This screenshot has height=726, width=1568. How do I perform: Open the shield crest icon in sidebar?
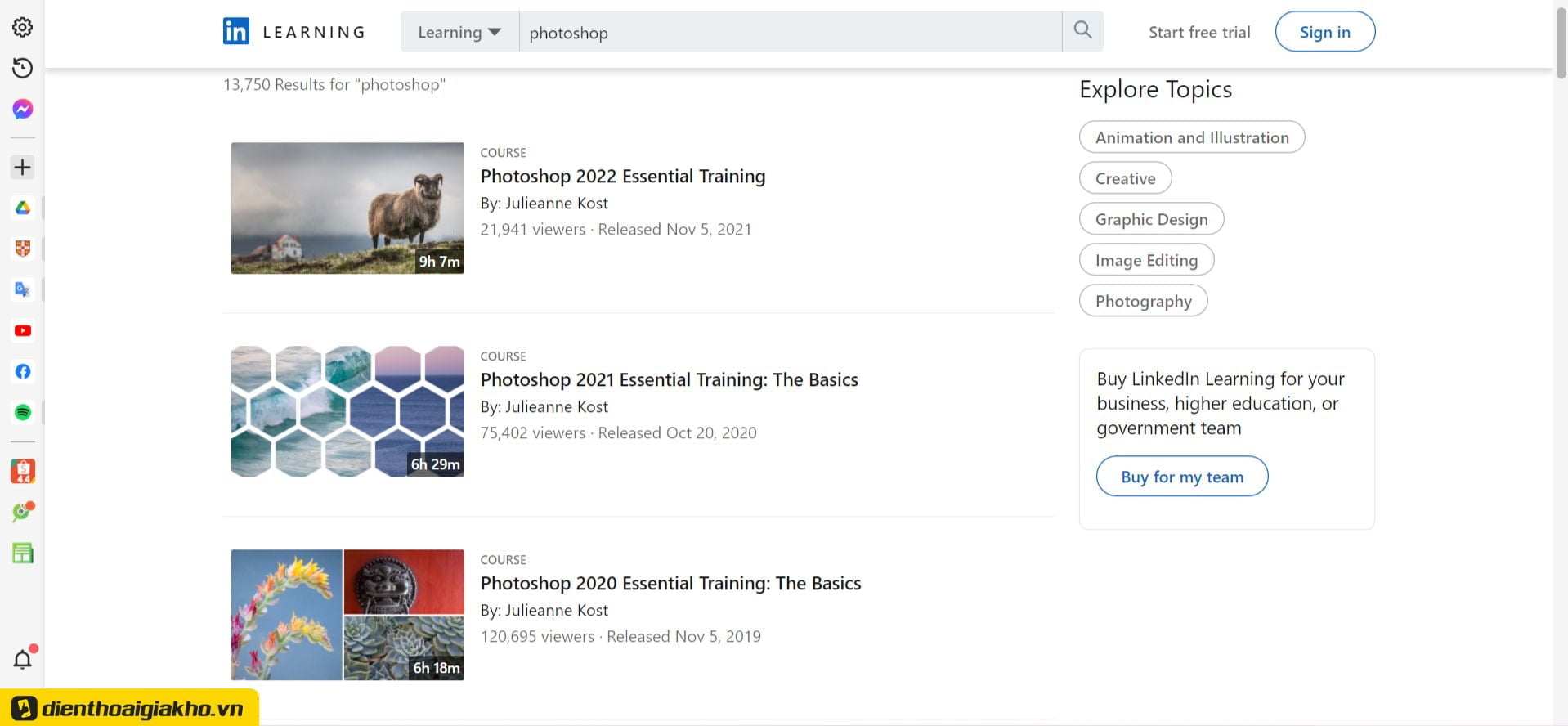pyautogui.click(x=23, y=249)
